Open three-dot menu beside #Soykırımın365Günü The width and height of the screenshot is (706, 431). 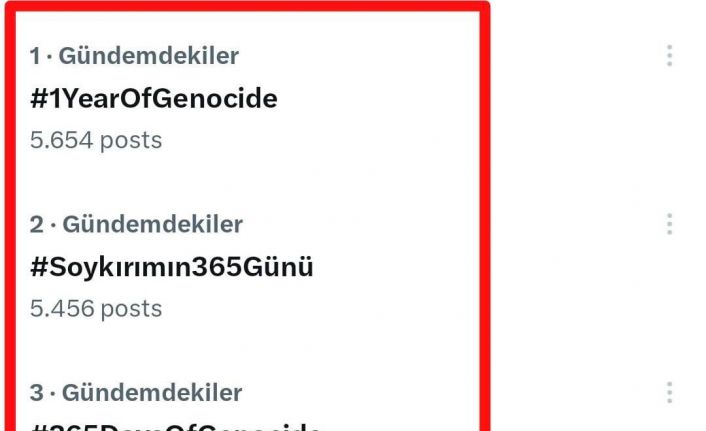670,224
